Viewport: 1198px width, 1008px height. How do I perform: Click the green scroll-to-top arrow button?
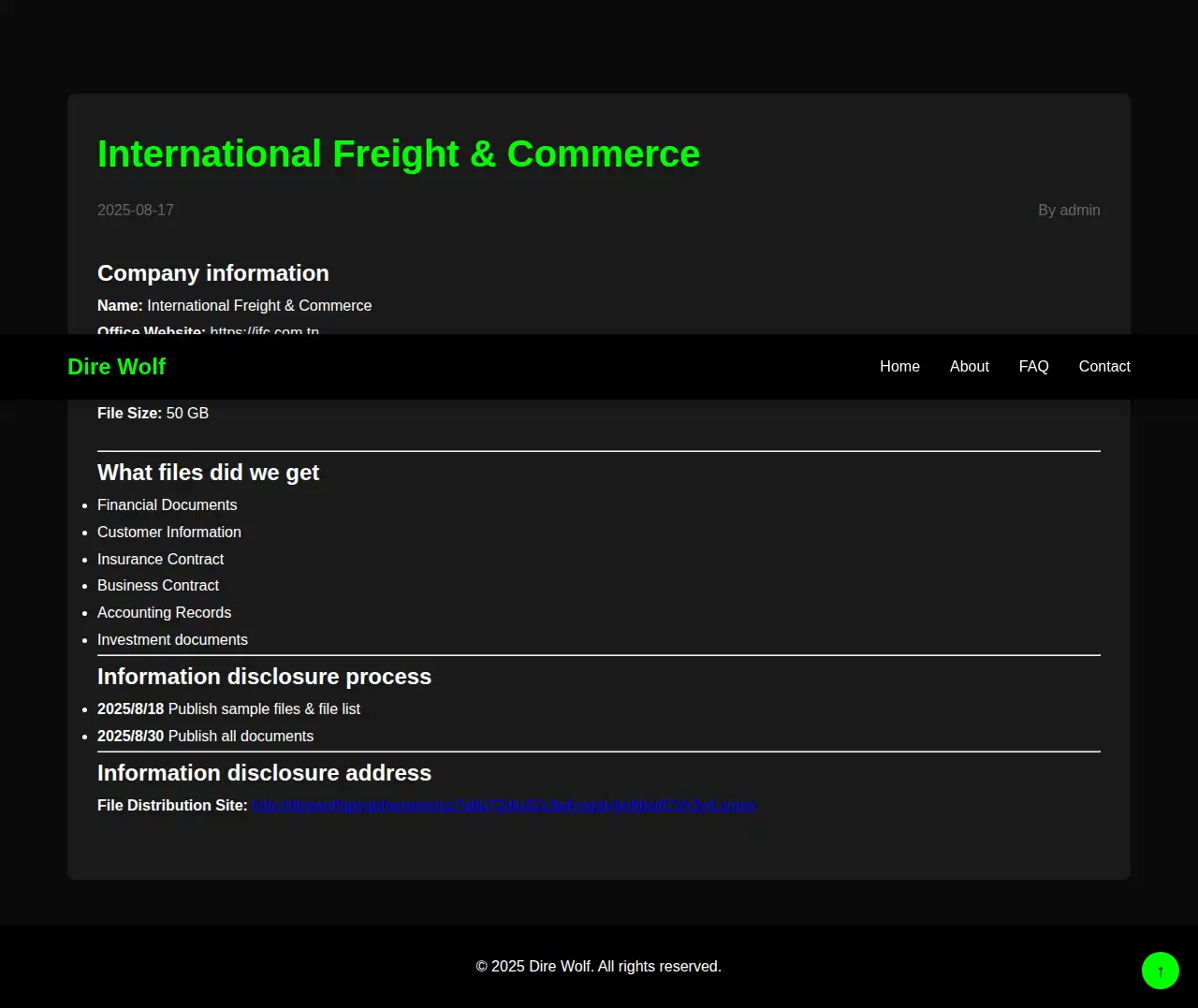click(x=1160, y=971)
